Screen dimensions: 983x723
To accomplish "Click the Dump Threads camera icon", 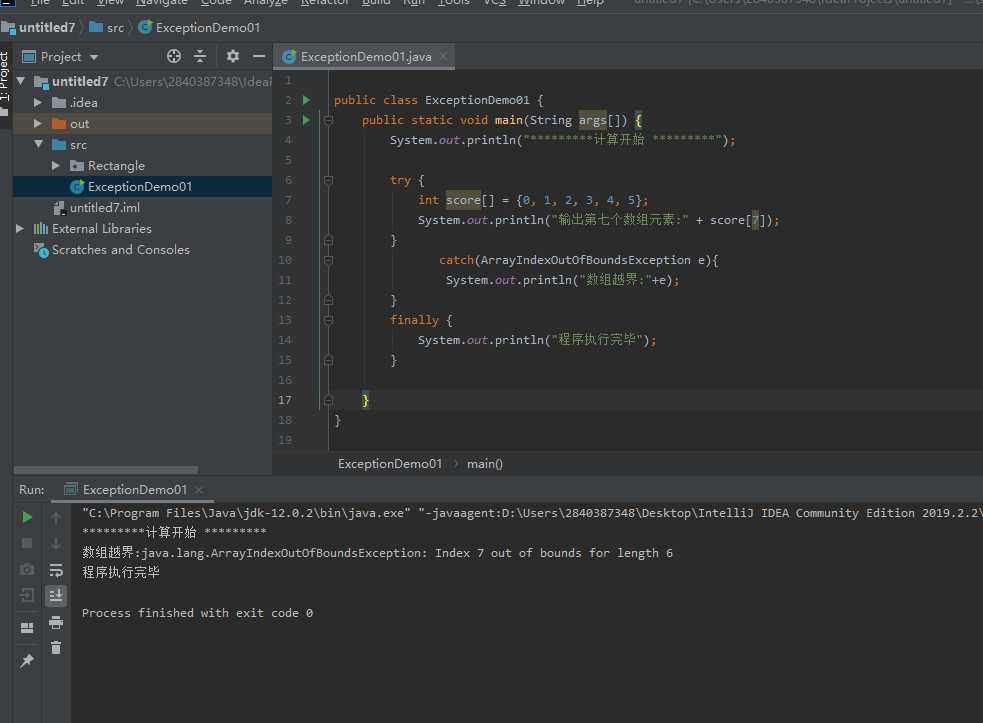I will (x=27, y=569).
